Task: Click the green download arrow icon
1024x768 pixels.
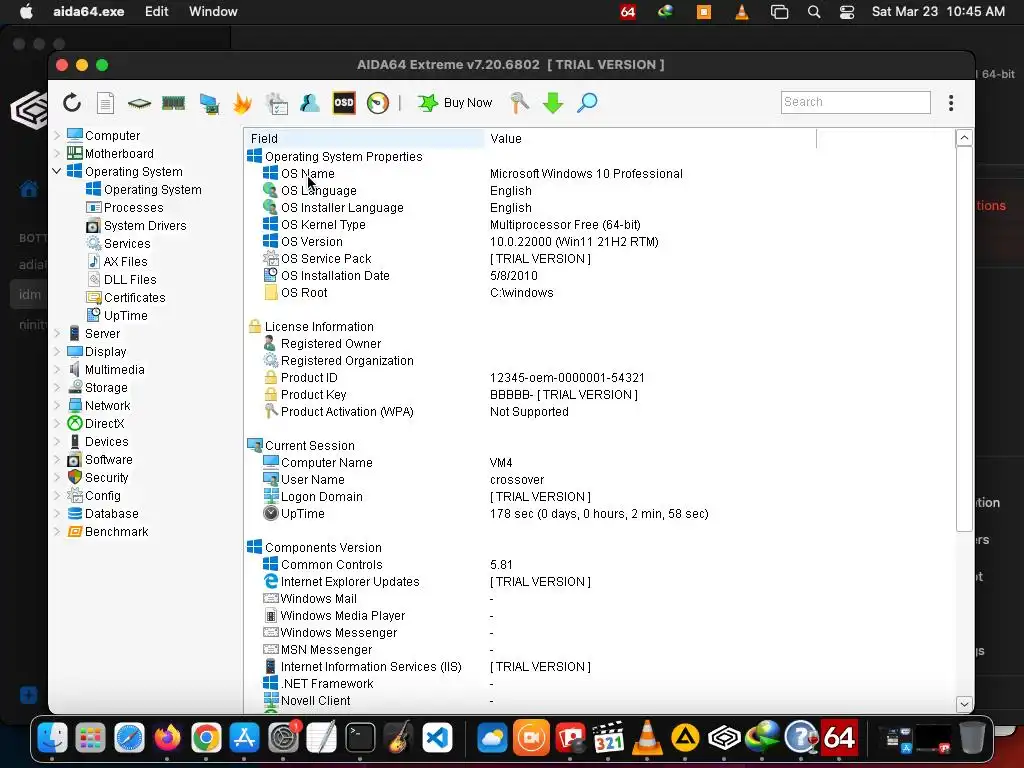Action: click(x=553, y=103)
